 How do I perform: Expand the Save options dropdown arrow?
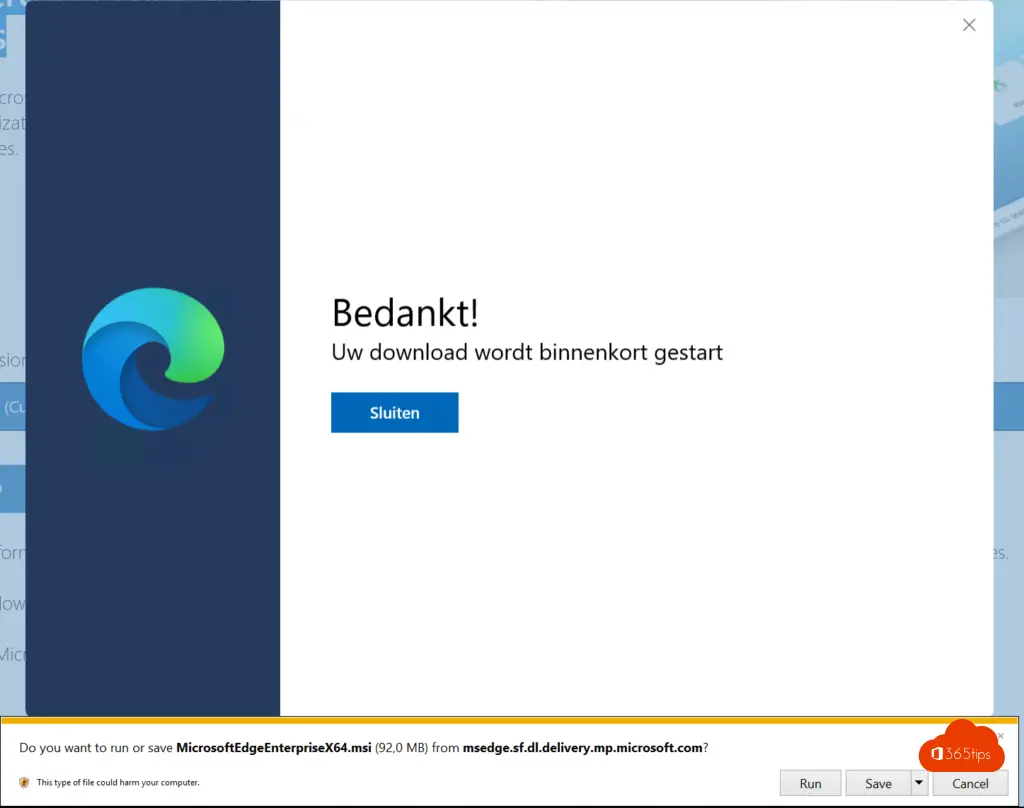click(x=918, y=783)
